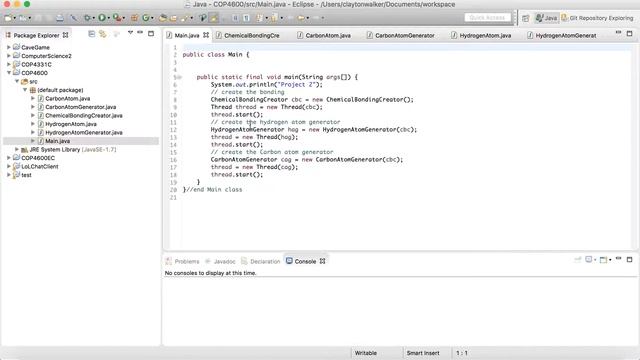Collapse the COP4600 project

tap(9, 73)
